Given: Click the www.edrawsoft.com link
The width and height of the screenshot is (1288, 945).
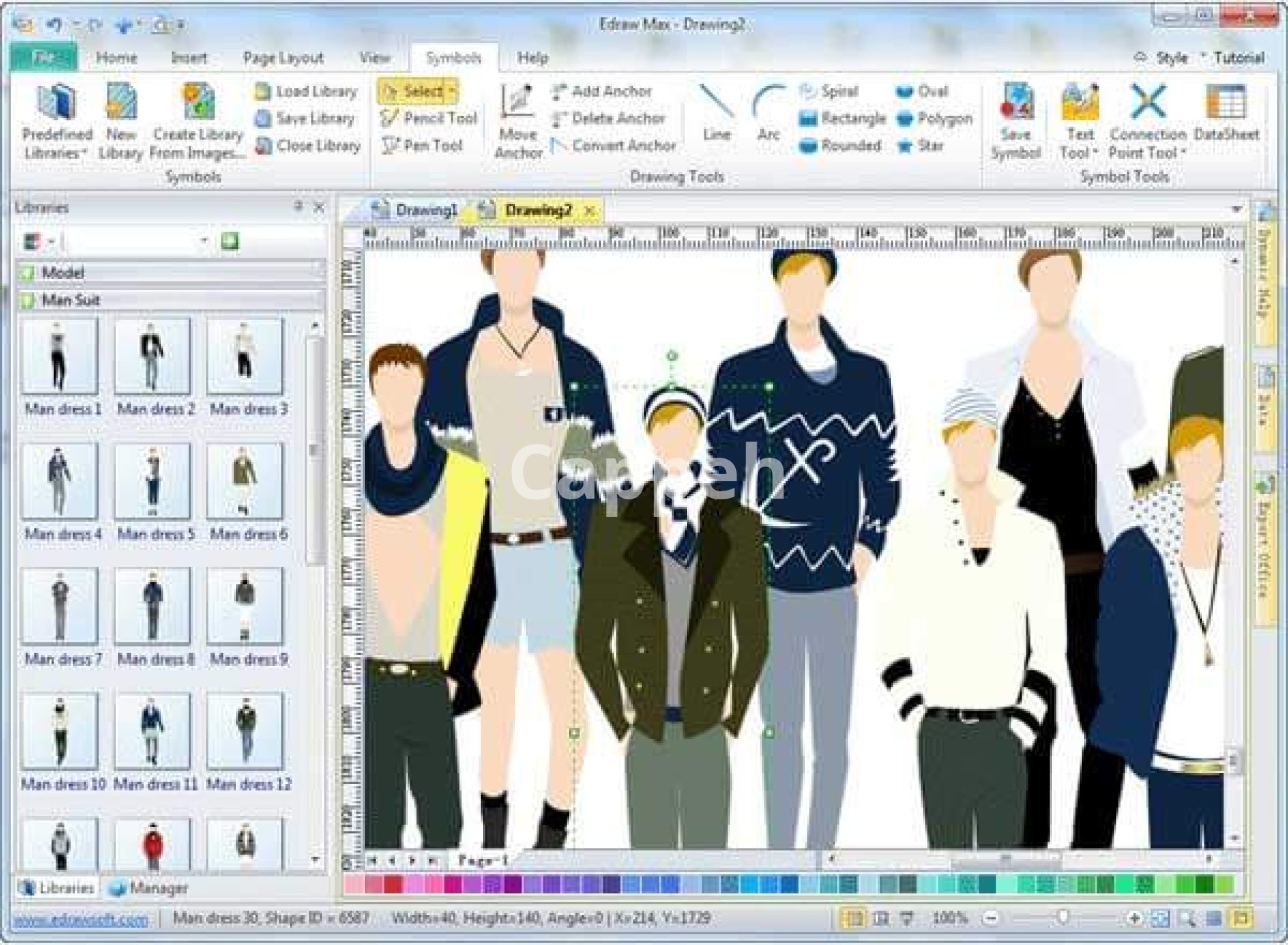Looking at the screenshot, I should [x=80, y=919].
